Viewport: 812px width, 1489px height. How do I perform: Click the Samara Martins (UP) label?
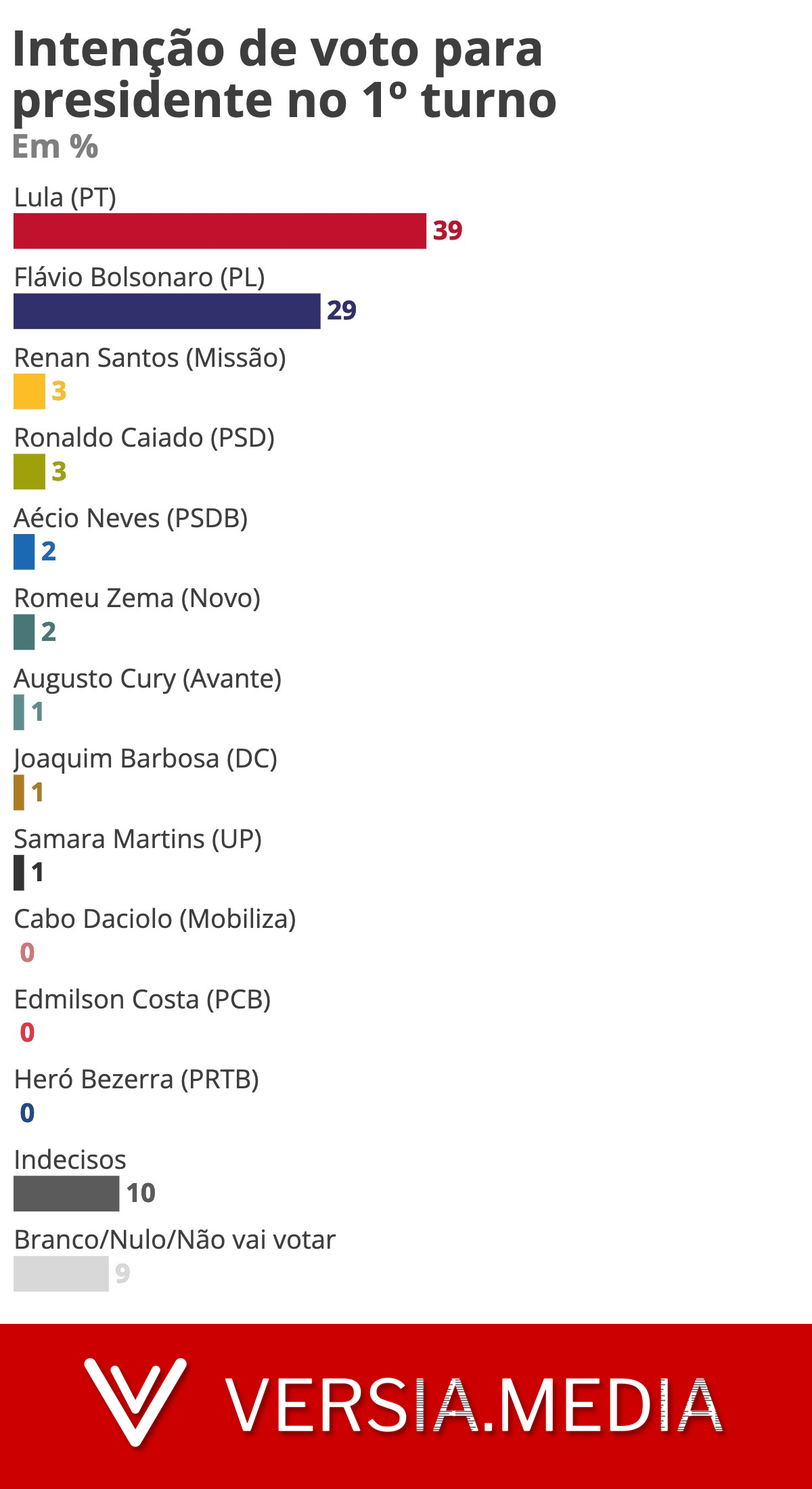(x=137, y=839)
